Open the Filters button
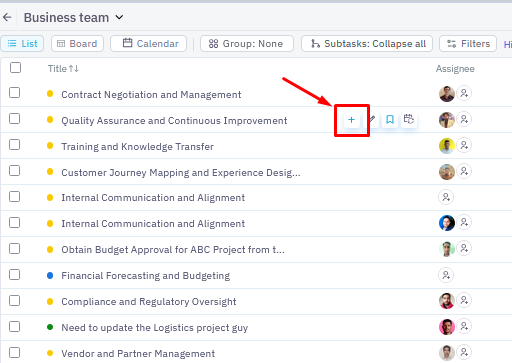This screenshot has height=363, width=512. click(x=468, y=44)
